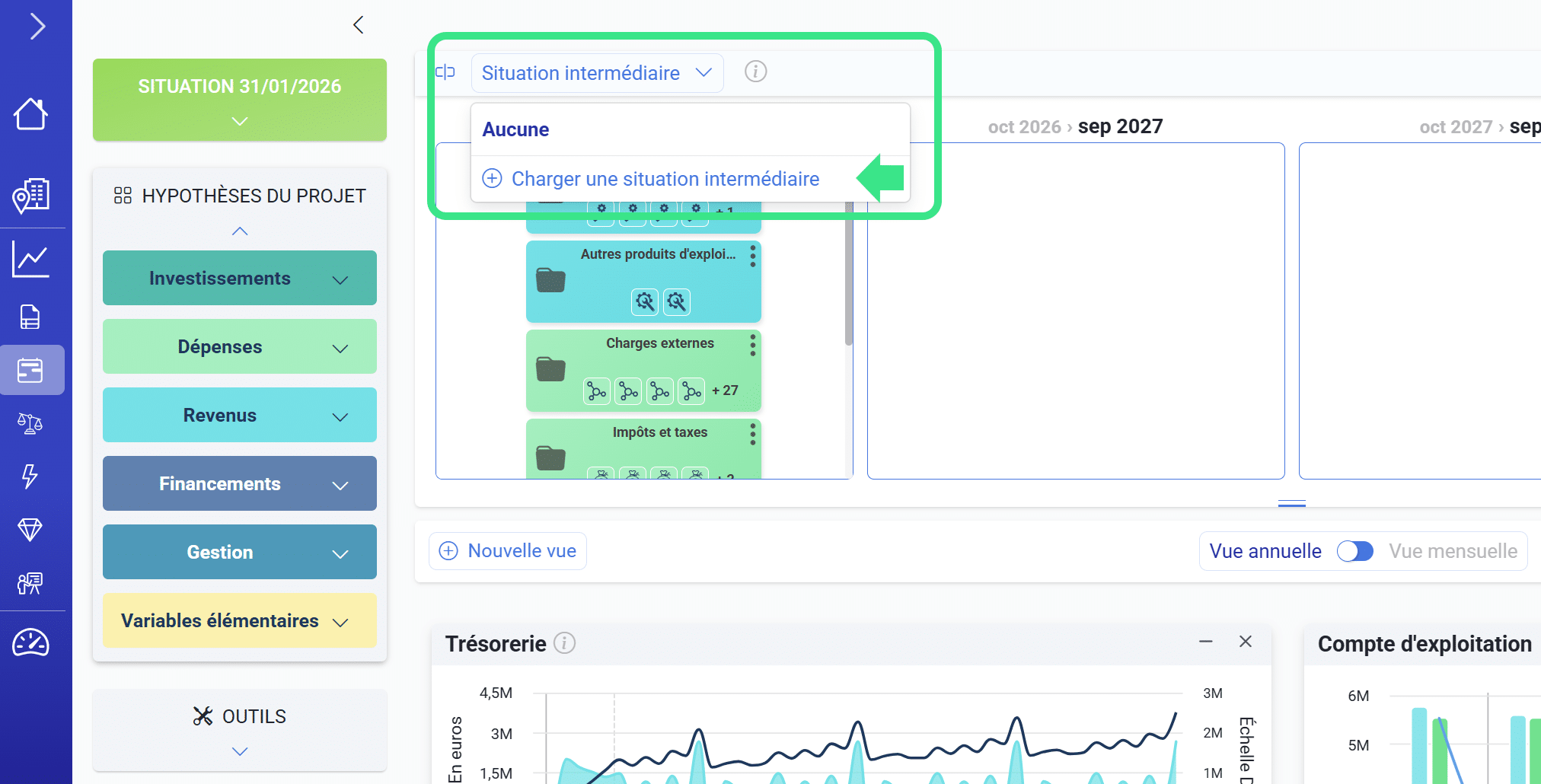
Task: Open Charges externes three-dot menu
Action: point(752,345)
